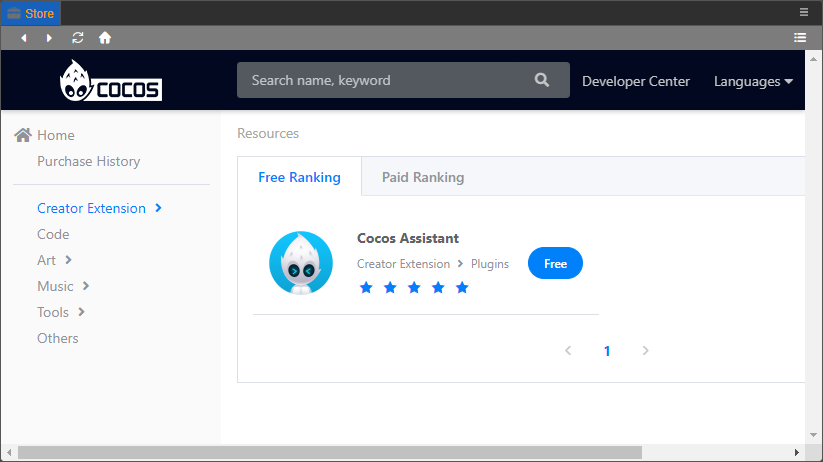Click the Cocos logo in header
This screenshot has width=823, height=462.
click(110, 81)
